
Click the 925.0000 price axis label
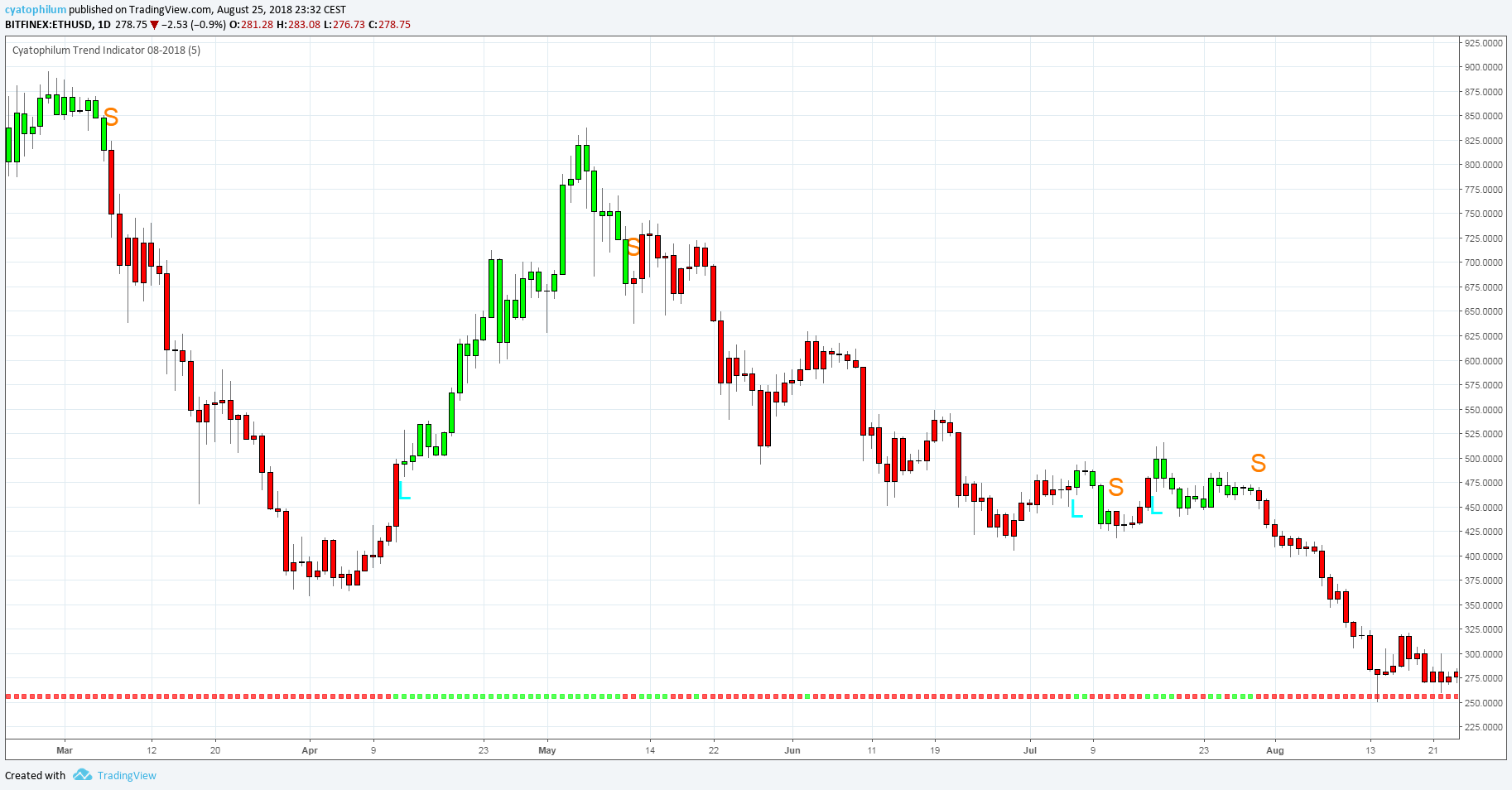pyautogui.click(x=1483, y=43)
